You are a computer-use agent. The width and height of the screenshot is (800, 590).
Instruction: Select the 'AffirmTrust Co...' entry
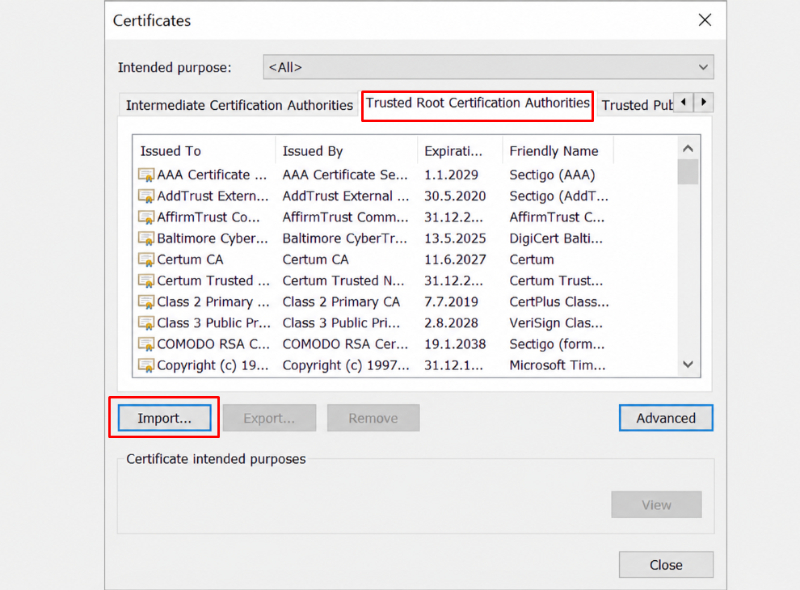click(208, 217)
